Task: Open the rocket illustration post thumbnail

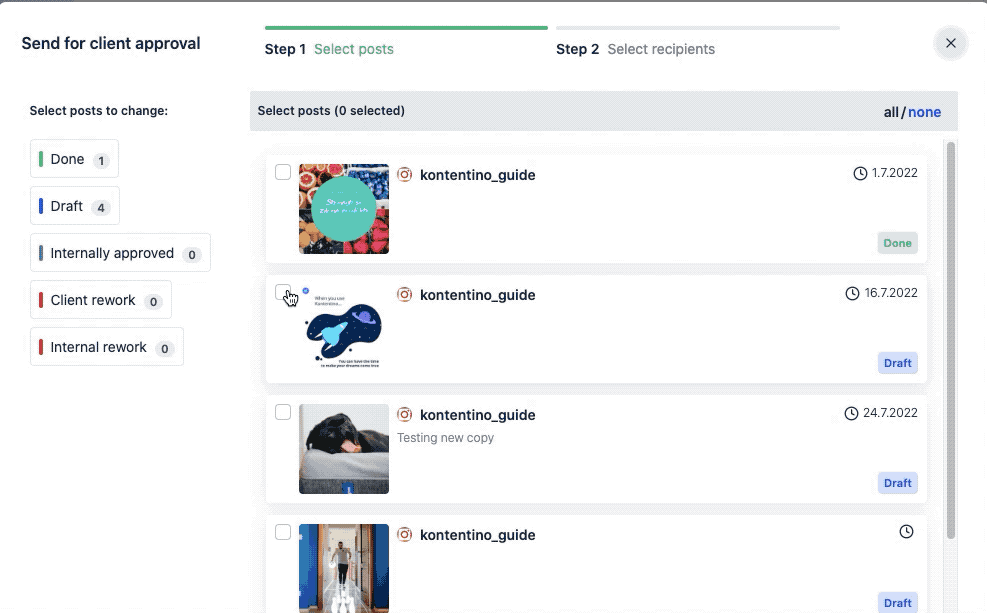Action: tap(343, 329)
